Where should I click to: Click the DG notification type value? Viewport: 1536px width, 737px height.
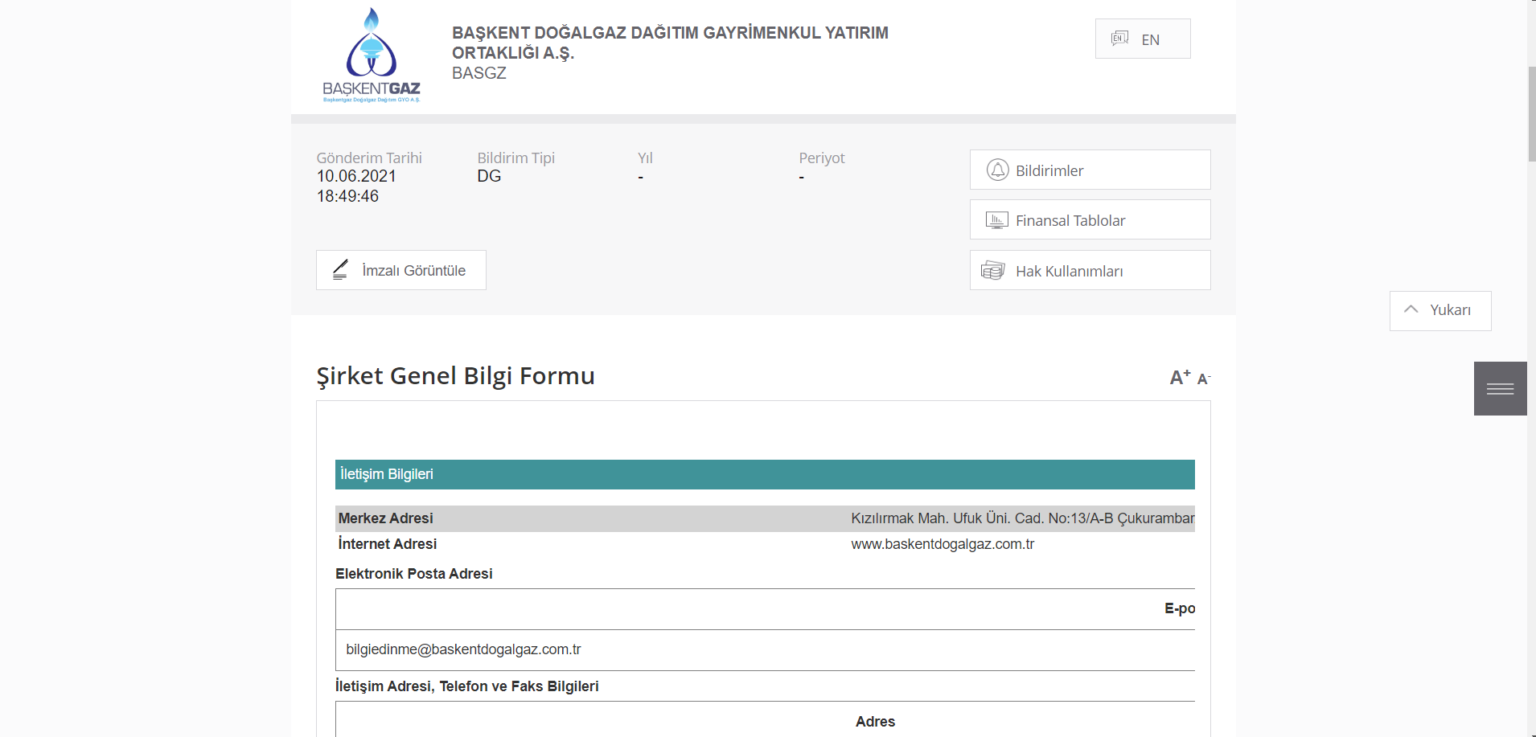pos(489,176)
